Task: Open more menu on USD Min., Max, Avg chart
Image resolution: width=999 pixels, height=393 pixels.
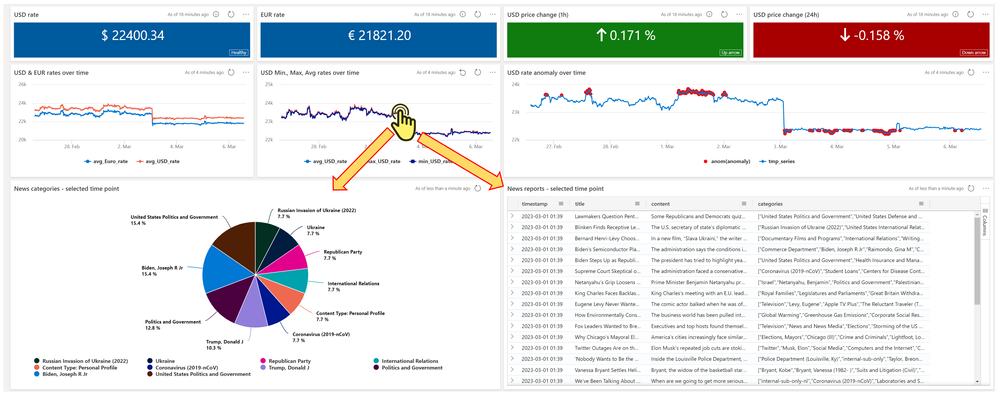Action: point(492,73)
